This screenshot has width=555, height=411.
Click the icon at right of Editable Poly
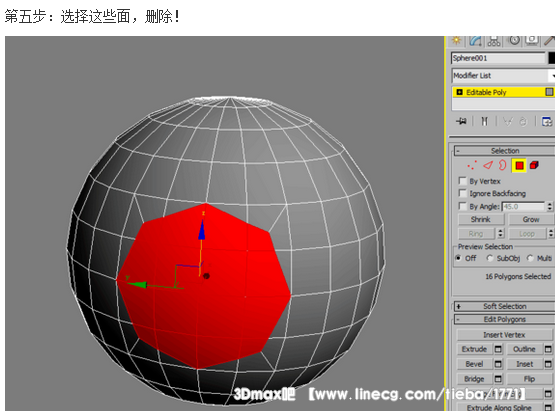coord(549,92)
